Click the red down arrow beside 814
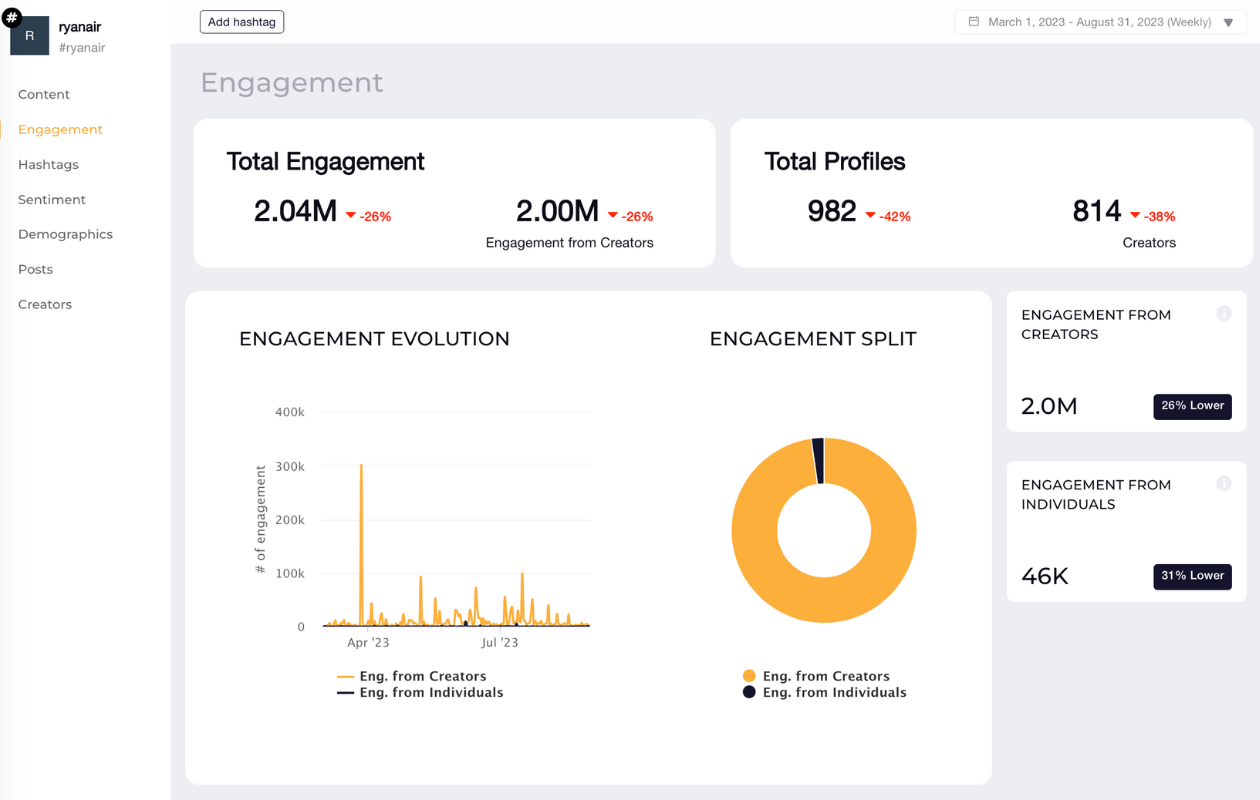Viewport: 1260px width, 800px height. (x=1135, y=216)
